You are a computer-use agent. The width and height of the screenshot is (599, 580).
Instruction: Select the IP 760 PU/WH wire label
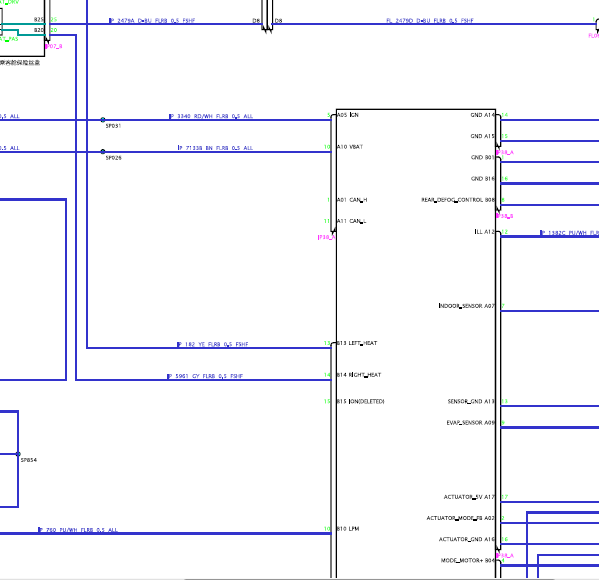point(78,530)
